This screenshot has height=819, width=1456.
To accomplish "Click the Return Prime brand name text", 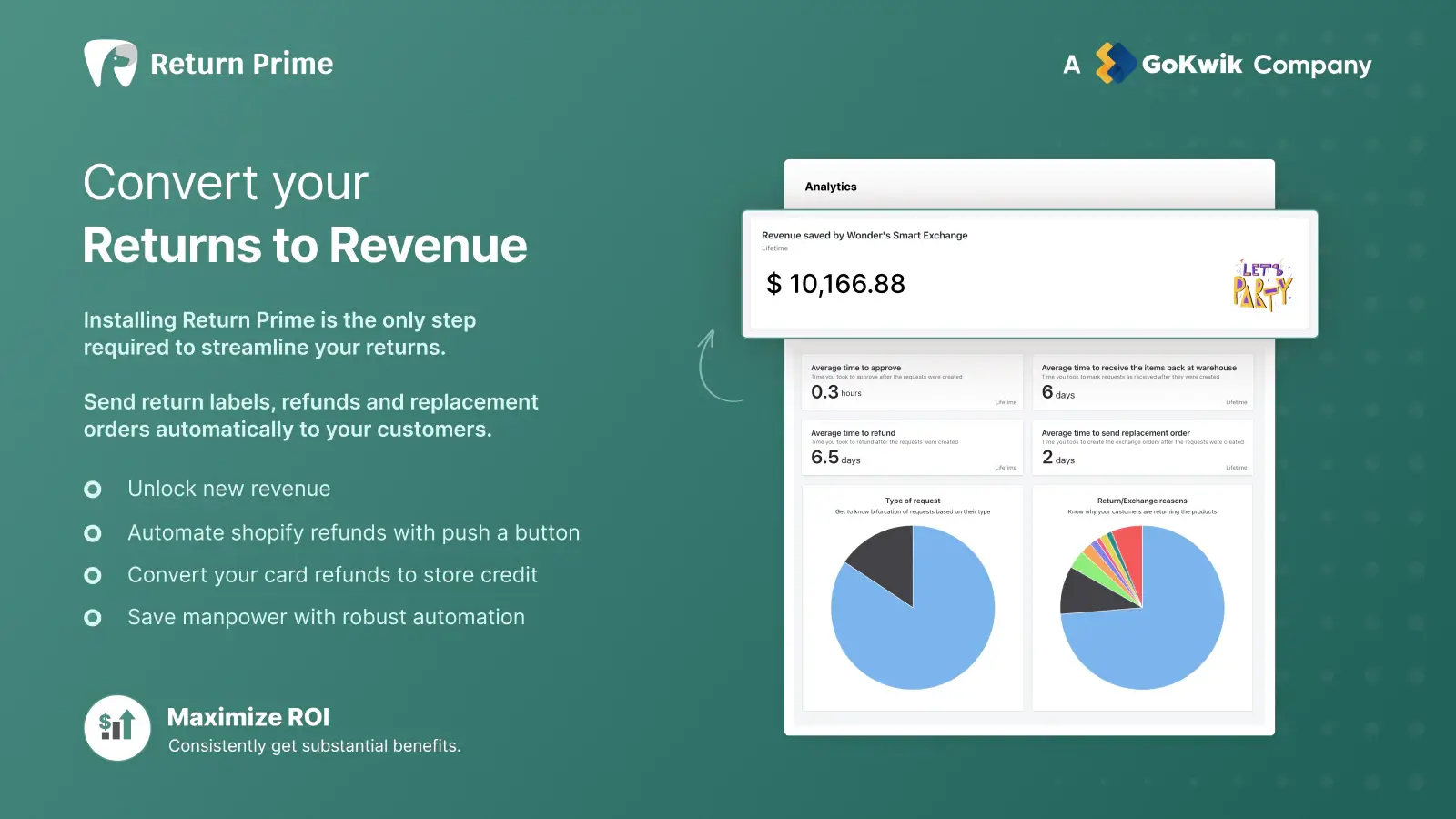I will pyautogui.click(x=241, y=64).
